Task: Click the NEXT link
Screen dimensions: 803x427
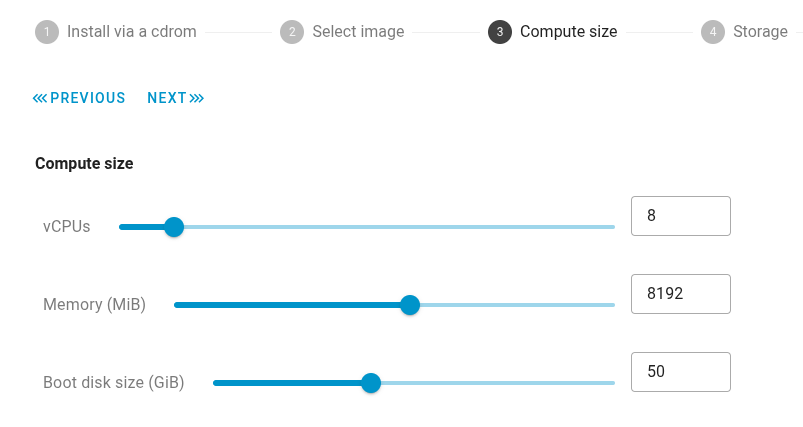Action: click(167, 98)
